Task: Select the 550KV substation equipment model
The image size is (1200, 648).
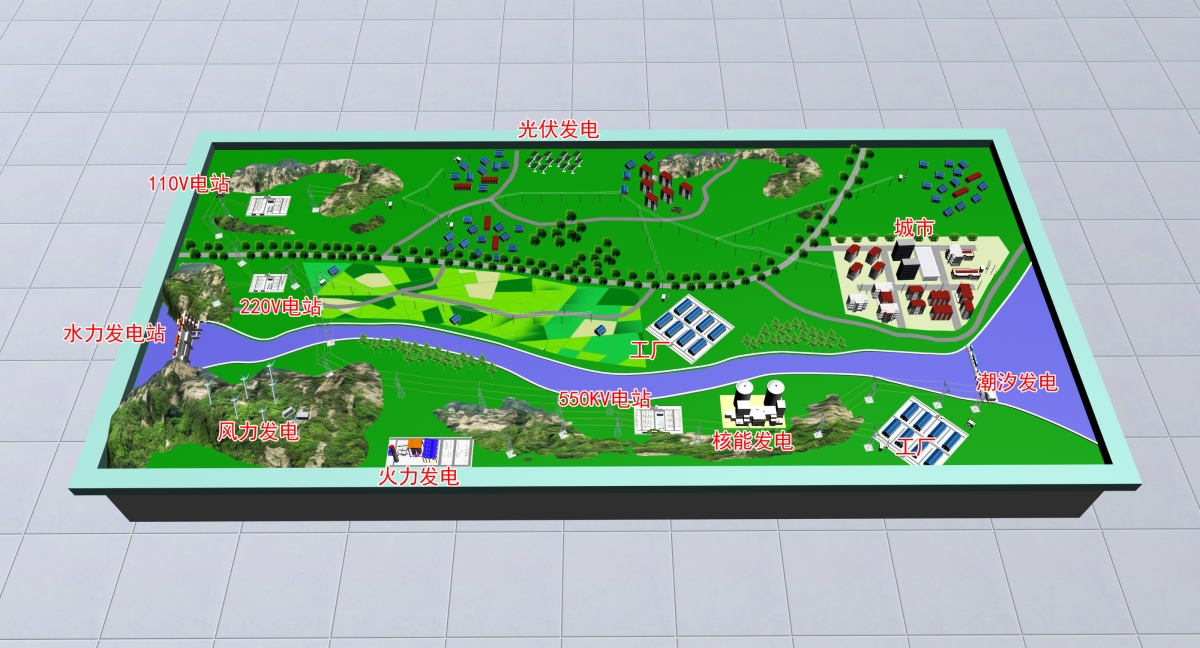Action: [x=657, y=419]
